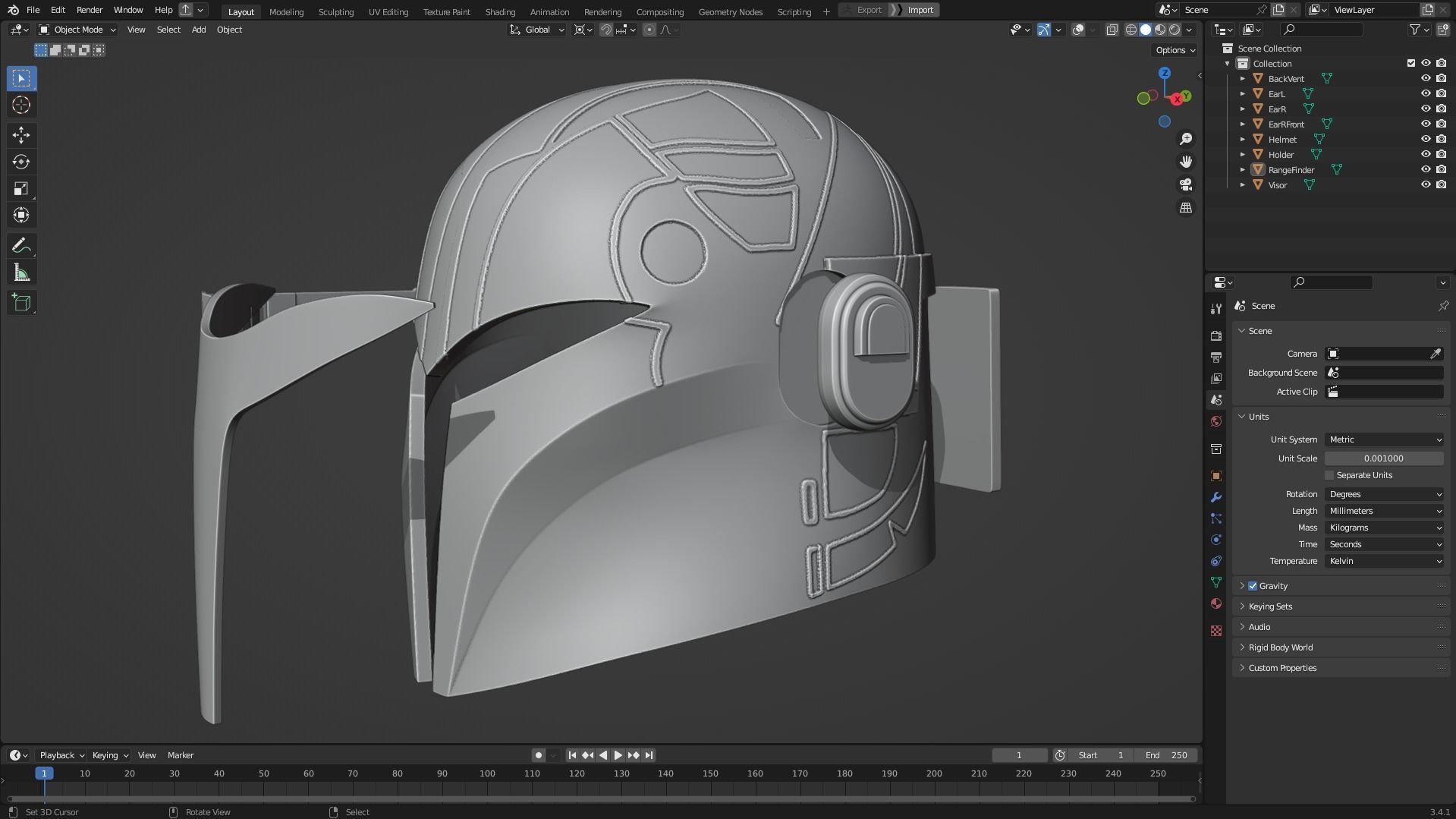Open the Texture properties tab
This screenshot has height=819, width=1456.
[x=1216, y=631]
